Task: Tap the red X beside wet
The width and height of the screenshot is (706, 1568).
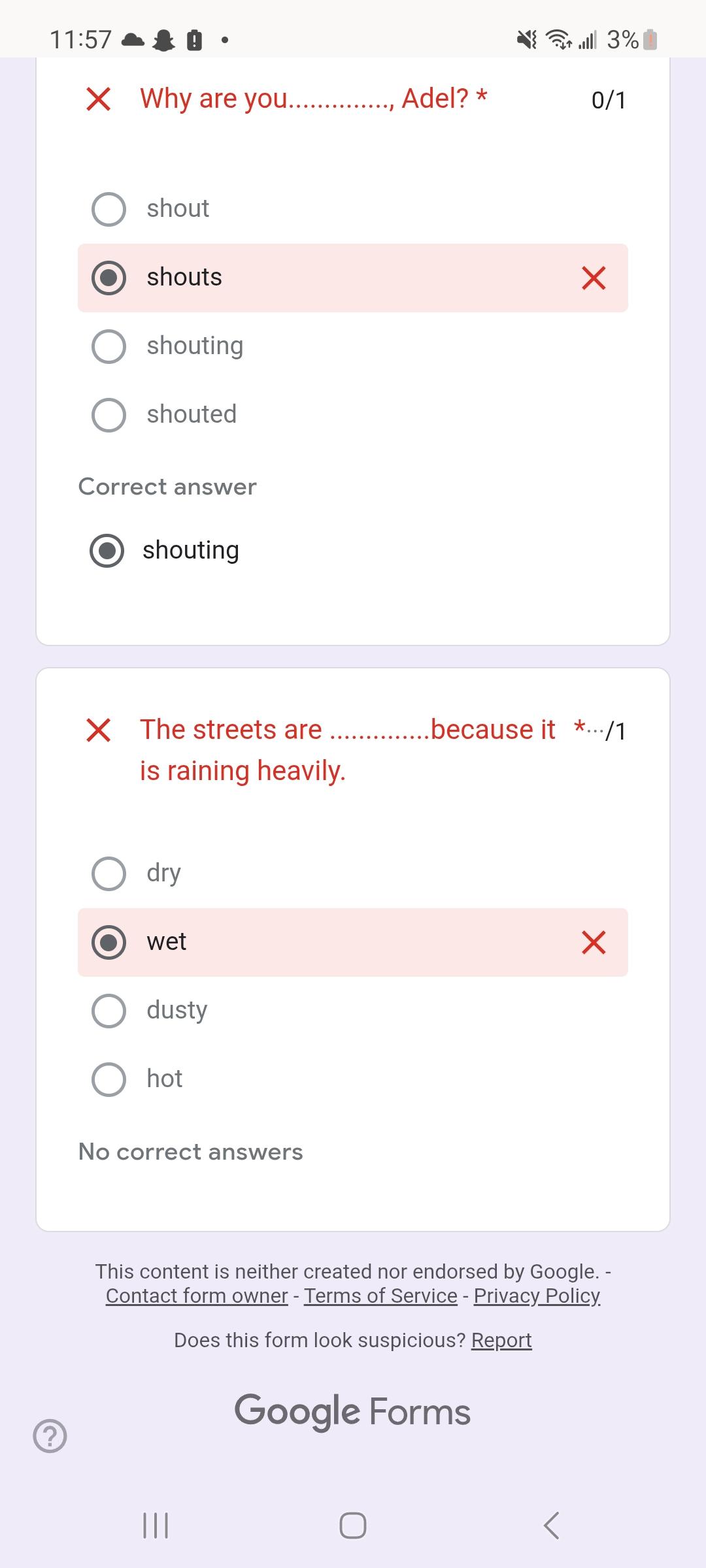Action: point(593,943)
